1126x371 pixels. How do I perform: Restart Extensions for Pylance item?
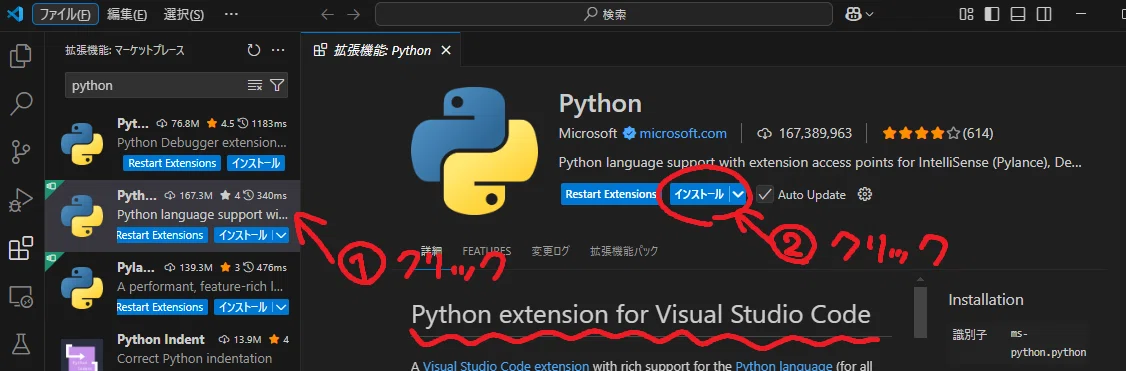(162, 306)
